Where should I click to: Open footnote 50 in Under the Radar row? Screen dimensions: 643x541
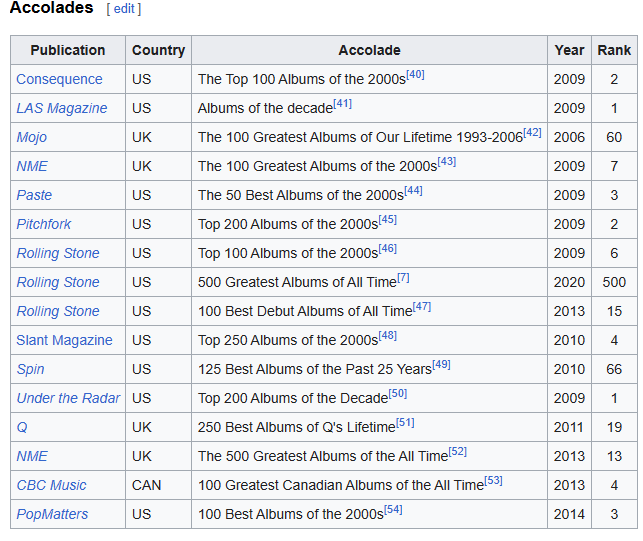point(397,394)
